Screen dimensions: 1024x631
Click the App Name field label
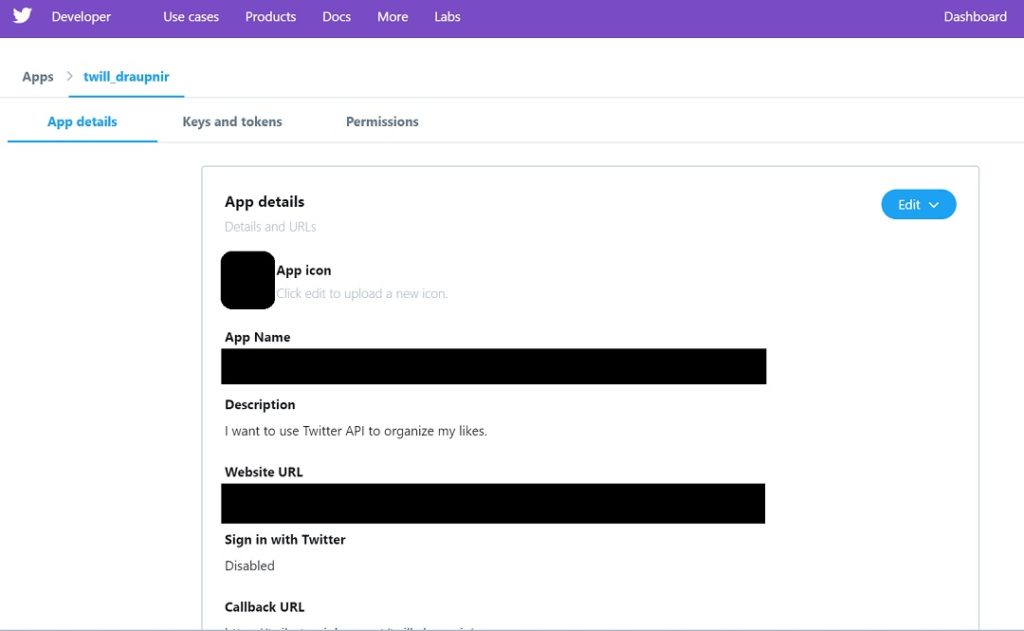tap(257, 337)
